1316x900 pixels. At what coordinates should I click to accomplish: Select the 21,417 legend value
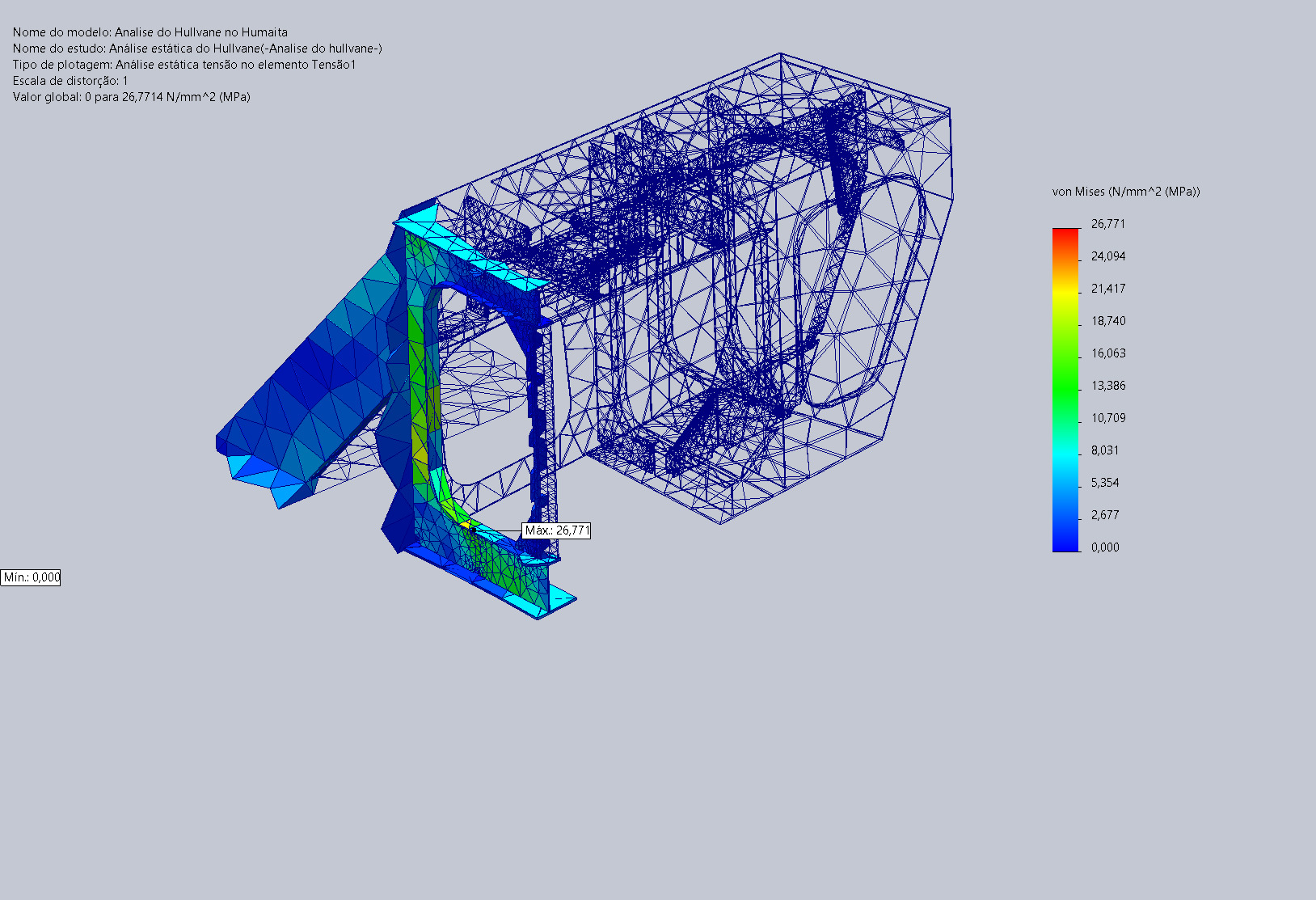click(1107, 289)
